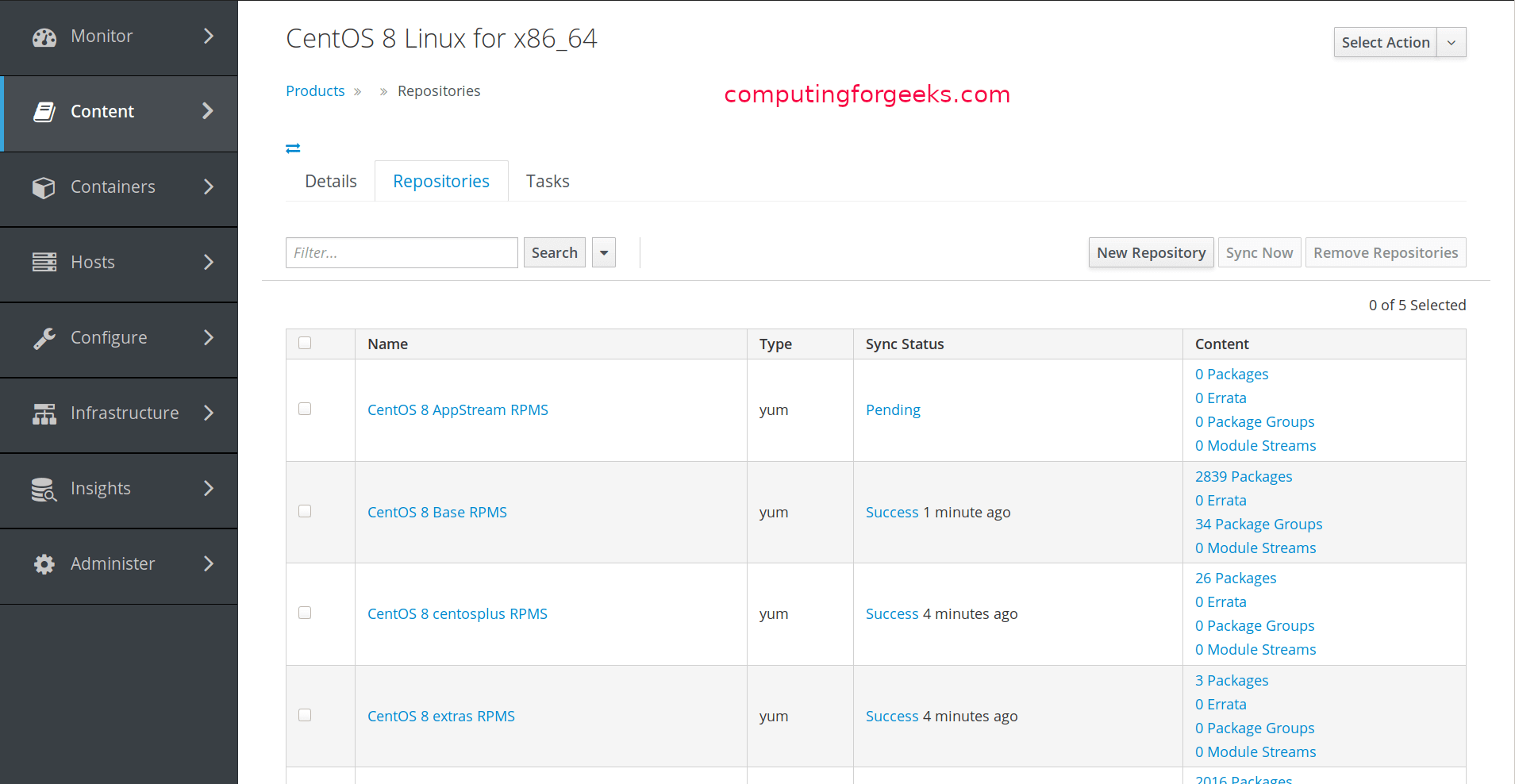The width and height of the screenshot is (1515, 784).
Task: Click the Select Action button
Action: point(1386,43)
